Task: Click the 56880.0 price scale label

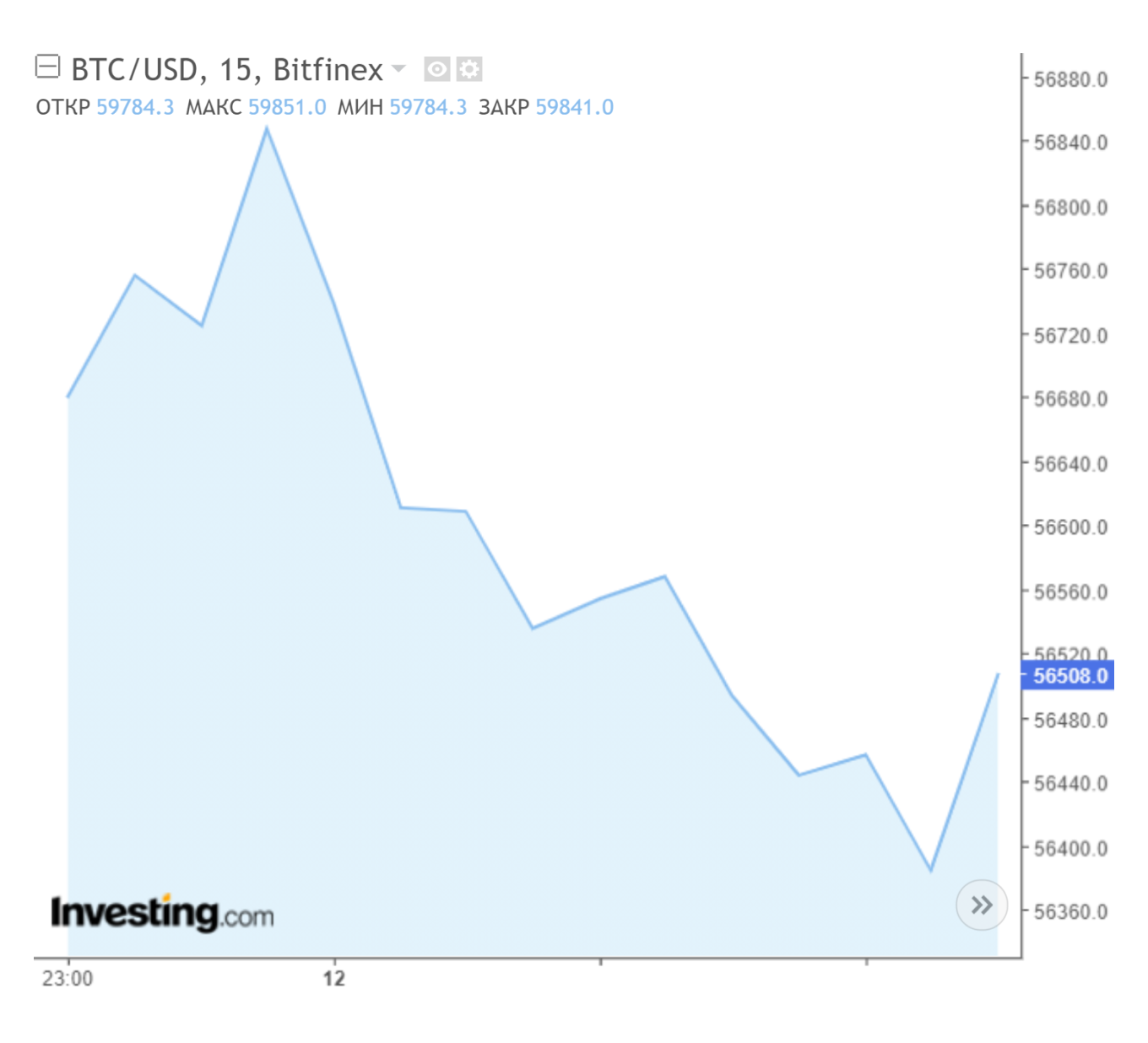Action: [1069, 80]
